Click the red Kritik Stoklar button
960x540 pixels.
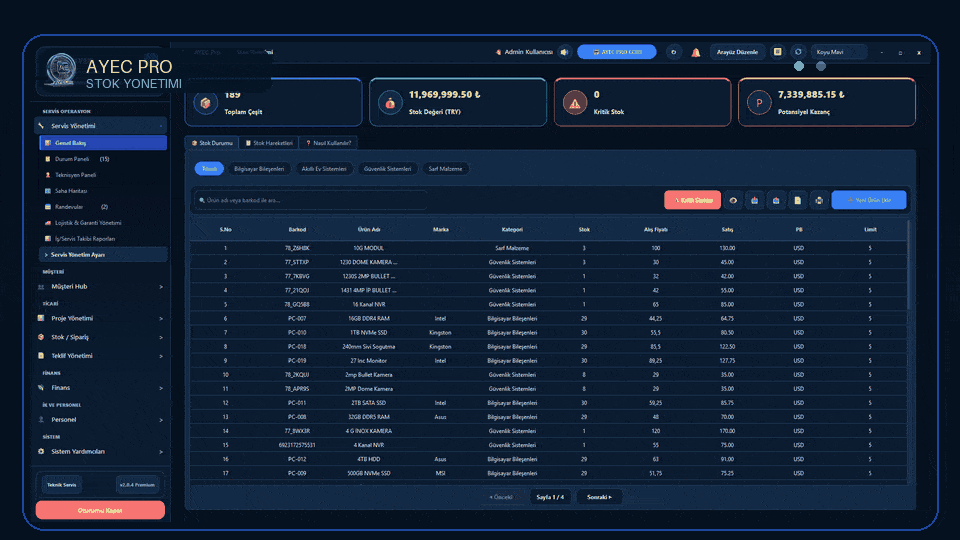pyautogui.click(x=692, y=200)
